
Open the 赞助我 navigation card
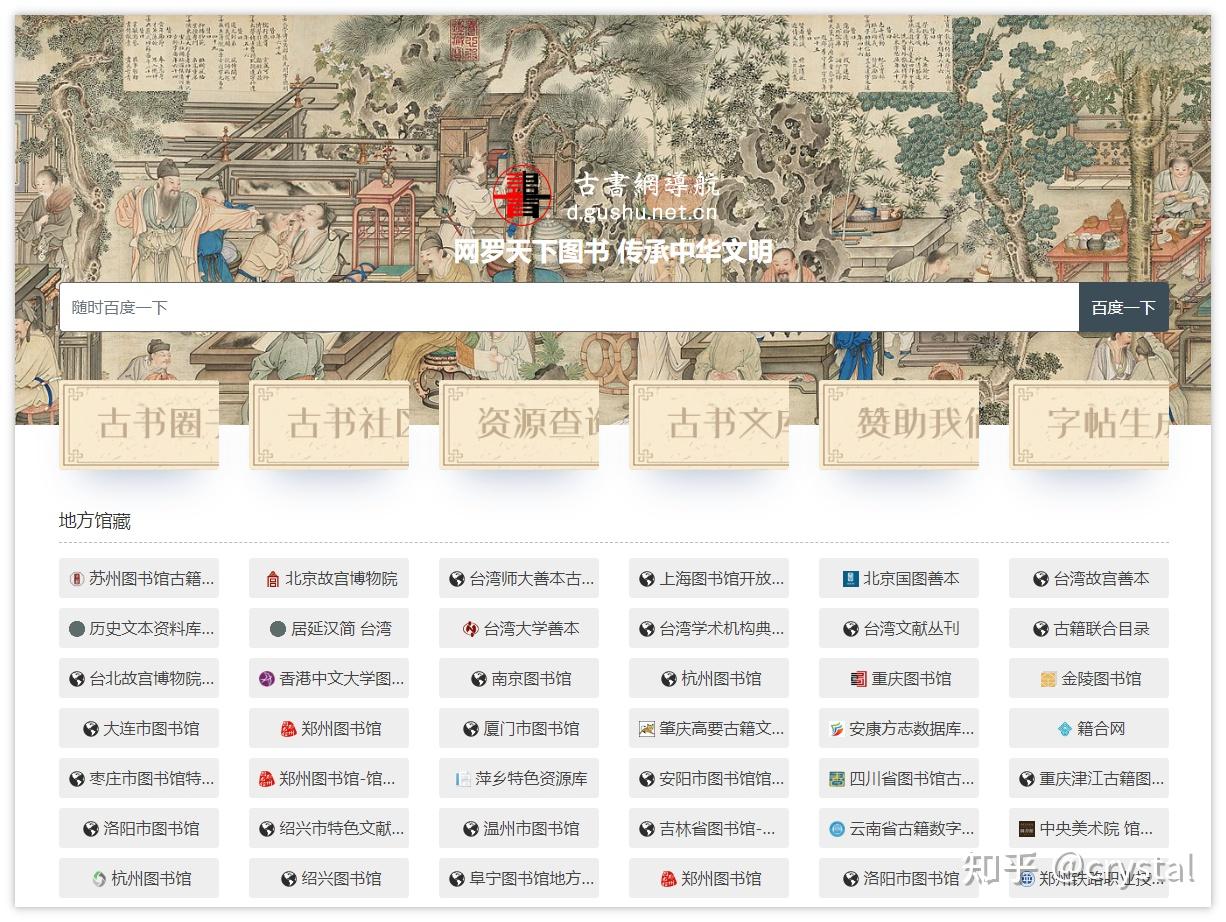coord(899,425)
